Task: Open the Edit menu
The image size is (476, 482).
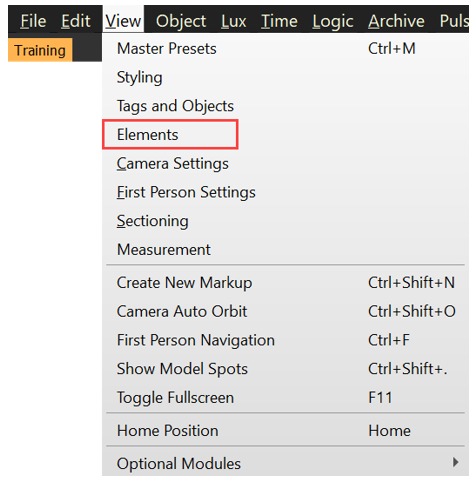Action: coord(76,21)
